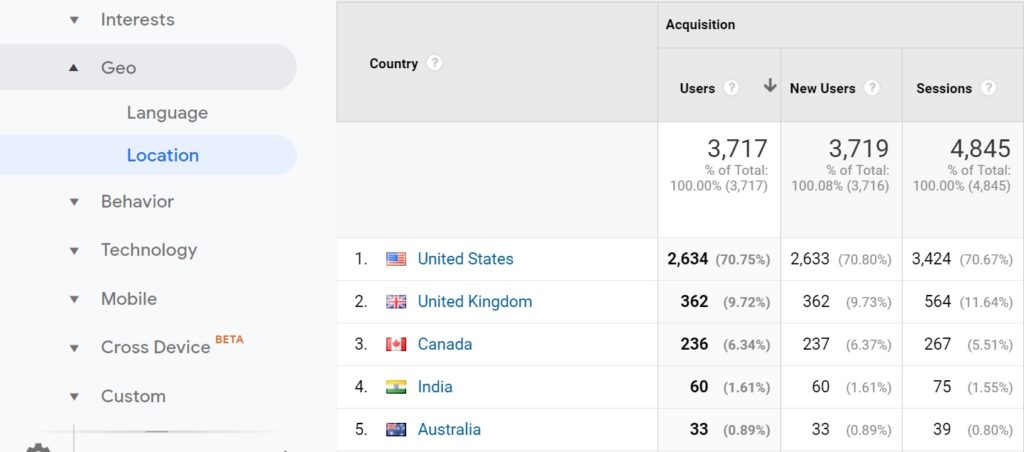Open the United Kingdom country link
Viewport: 1024px width, 452px height.
point(475,301)
